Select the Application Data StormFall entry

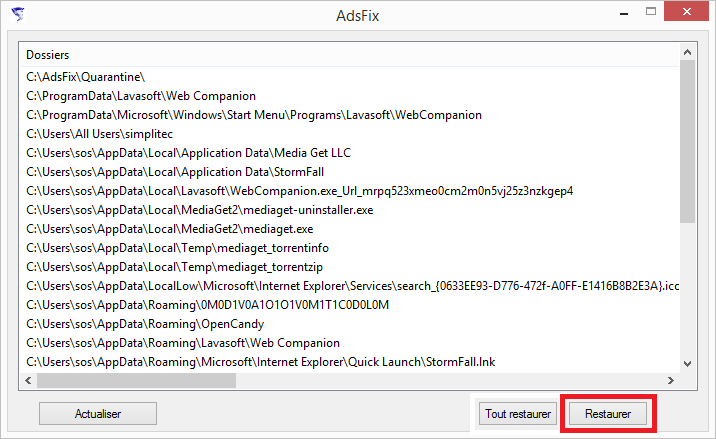point(182,172)
